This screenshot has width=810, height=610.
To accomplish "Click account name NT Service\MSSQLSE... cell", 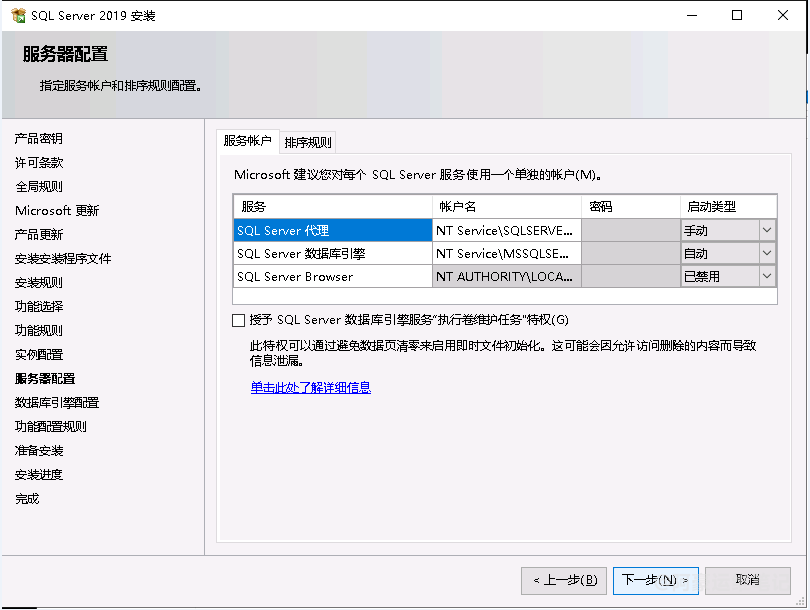I will pyautogui.click(x=507, y=254).
